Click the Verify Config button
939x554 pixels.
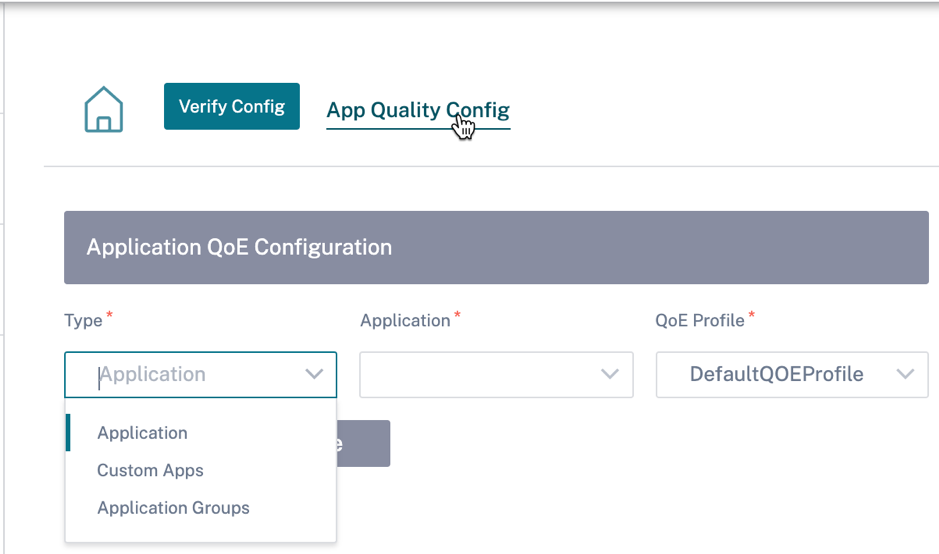232,106
